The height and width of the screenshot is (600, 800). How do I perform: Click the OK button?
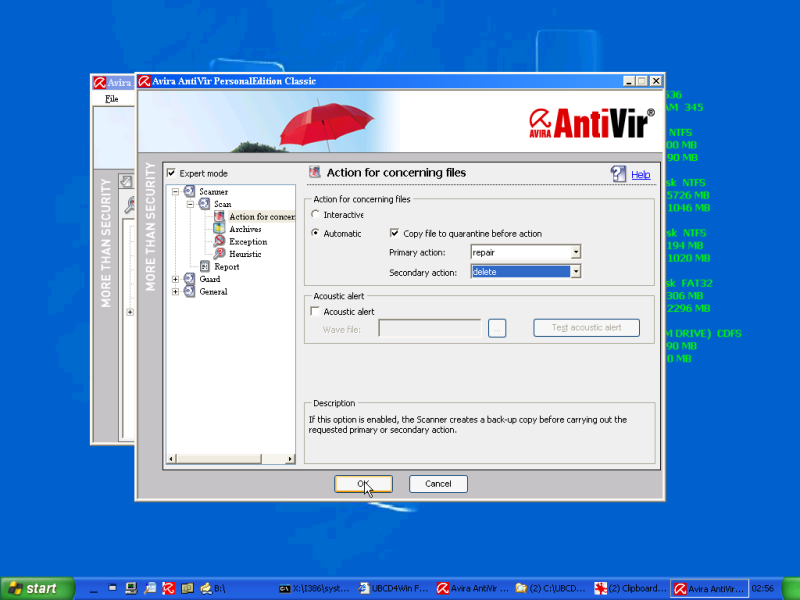point(363,484)
